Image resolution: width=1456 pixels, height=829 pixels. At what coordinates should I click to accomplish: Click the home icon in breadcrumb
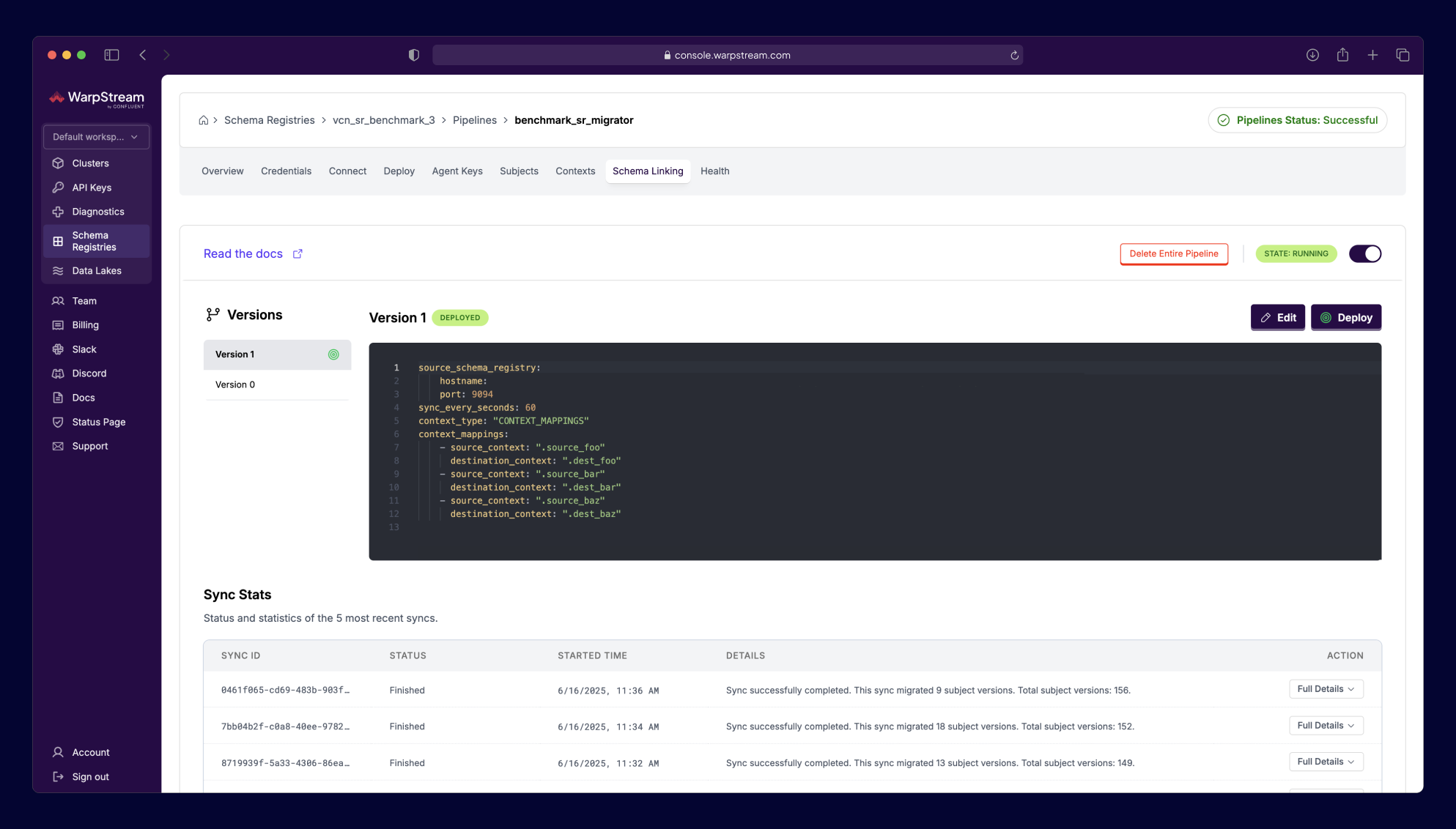204,120
